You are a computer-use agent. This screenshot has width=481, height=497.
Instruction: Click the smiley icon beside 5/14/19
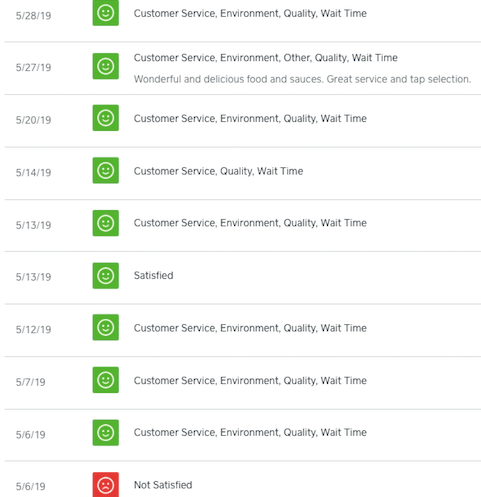[x=105, y=170]
